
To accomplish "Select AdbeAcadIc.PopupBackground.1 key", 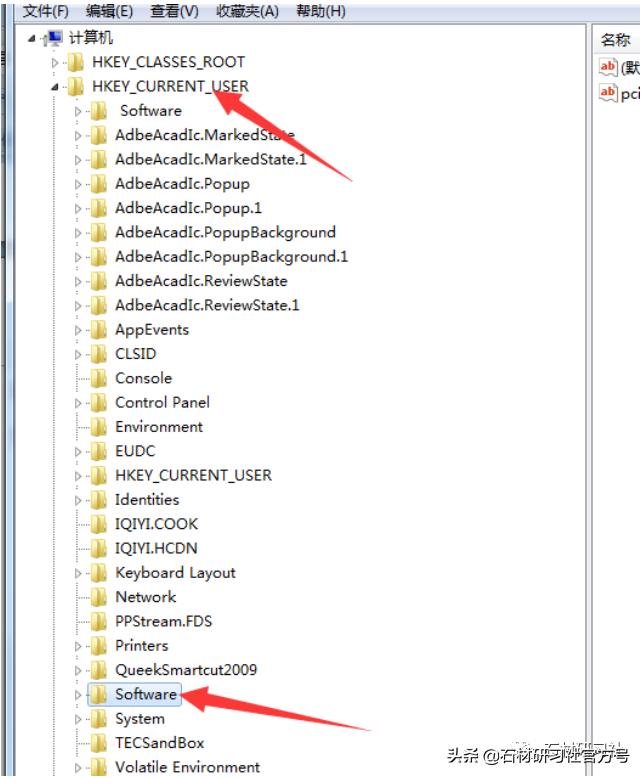I will tap(232, 257).
